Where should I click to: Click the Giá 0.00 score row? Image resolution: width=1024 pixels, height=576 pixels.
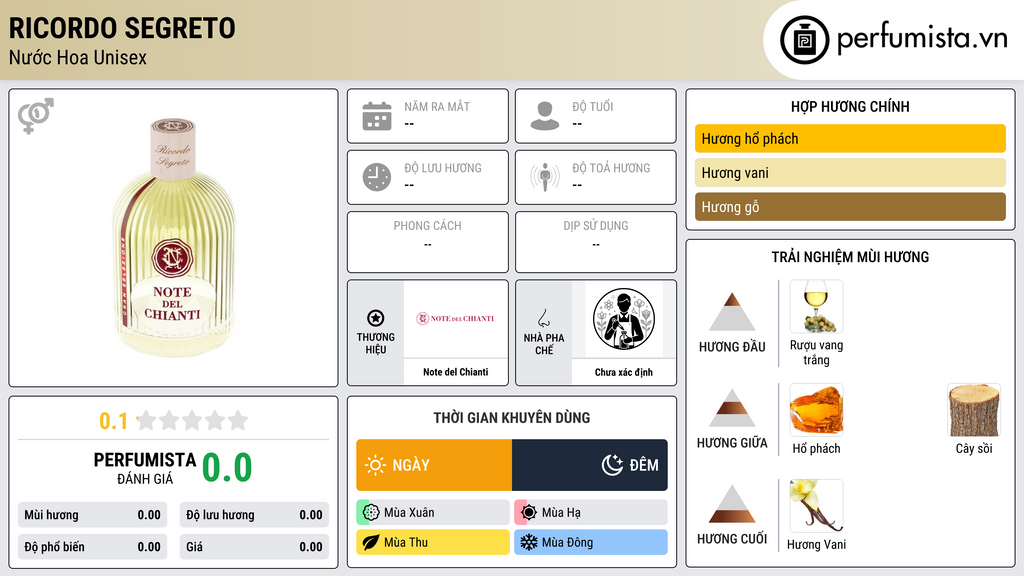(x=254, y=547)
